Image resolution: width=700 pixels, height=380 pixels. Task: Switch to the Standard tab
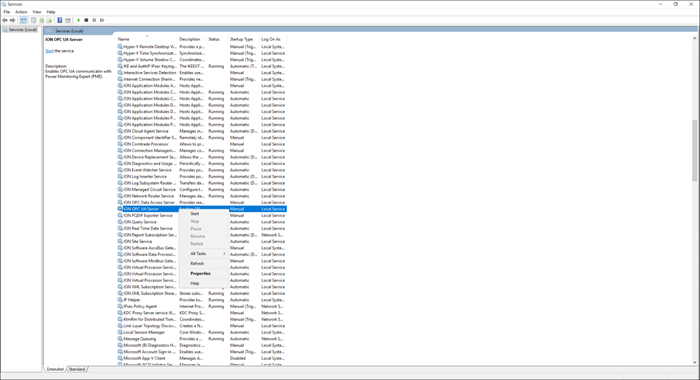(77, 369)
